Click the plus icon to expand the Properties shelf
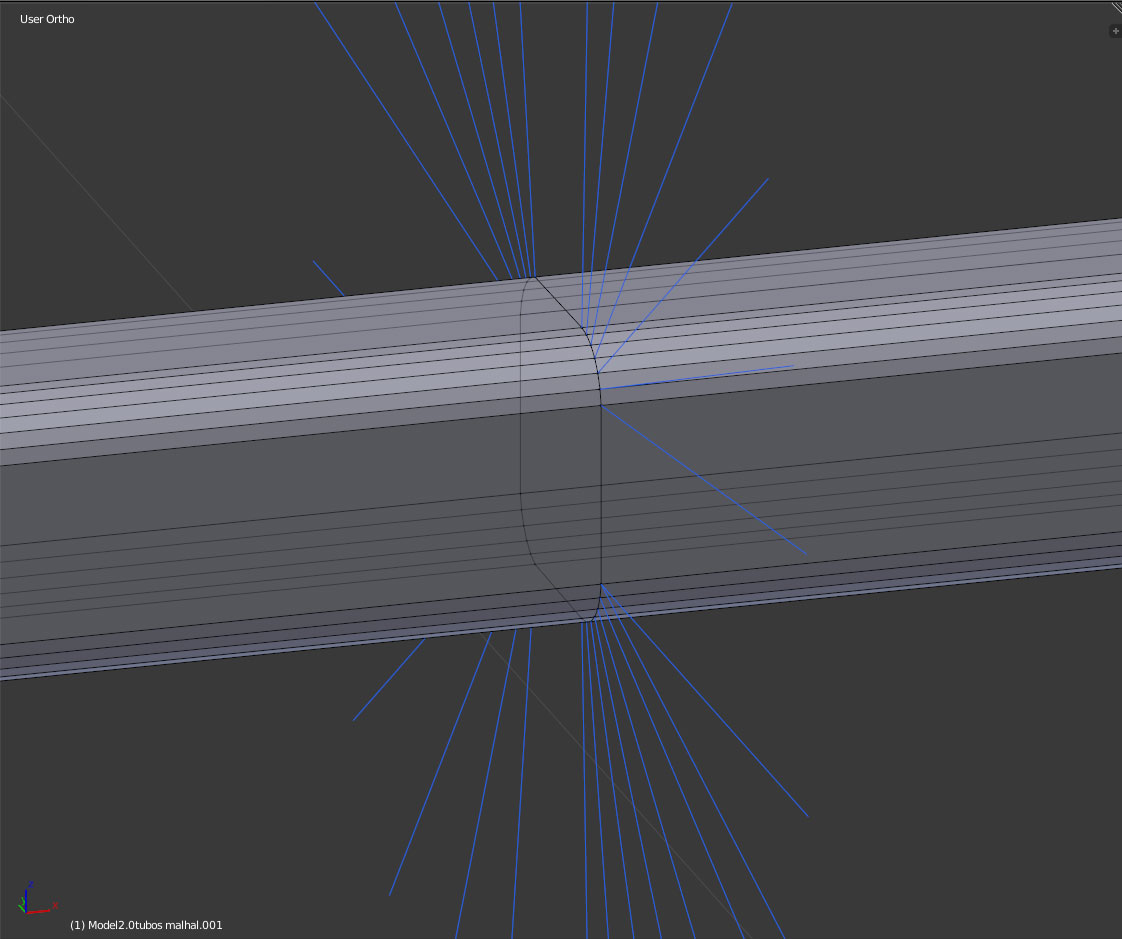 pyautogui.click(x=1115, y=31)
